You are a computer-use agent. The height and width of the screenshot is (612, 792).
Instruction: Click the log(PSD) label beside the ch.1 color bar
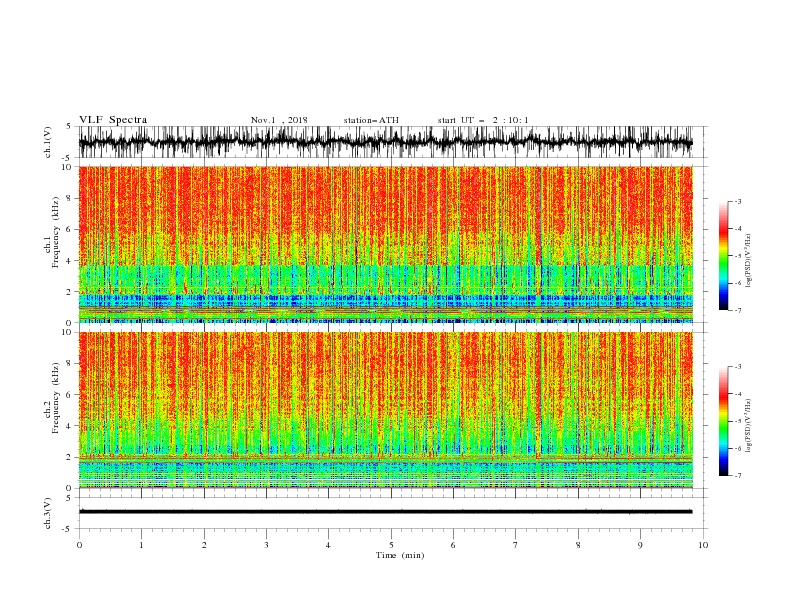(749, 261)
